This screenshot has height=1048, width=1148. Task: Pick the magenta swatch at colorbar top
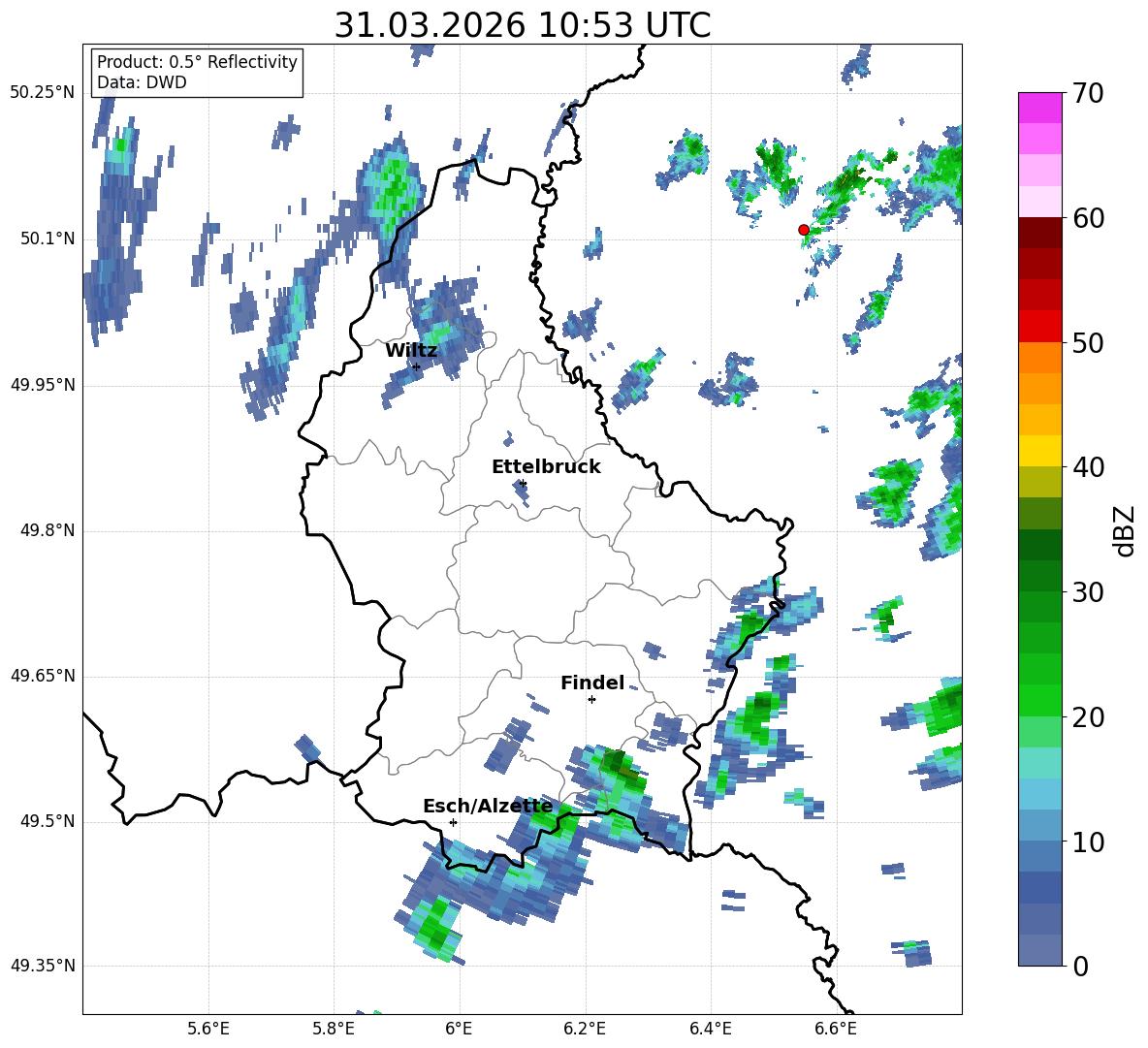pyautogui.click(x=1040, y=108)
